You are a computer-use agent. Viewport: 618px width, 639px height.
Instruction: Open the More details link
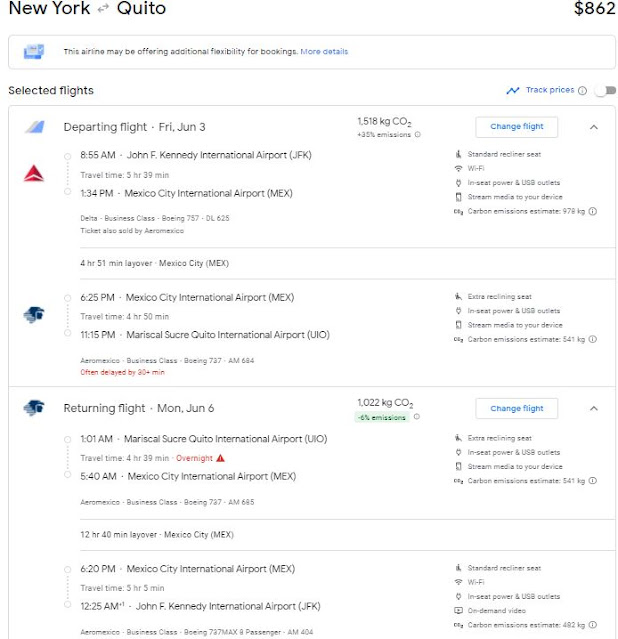click(x=324, y=51)
